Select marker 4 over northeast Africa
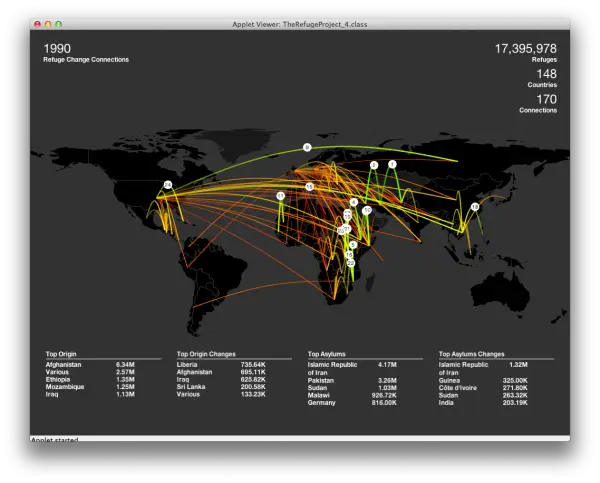 354,202
